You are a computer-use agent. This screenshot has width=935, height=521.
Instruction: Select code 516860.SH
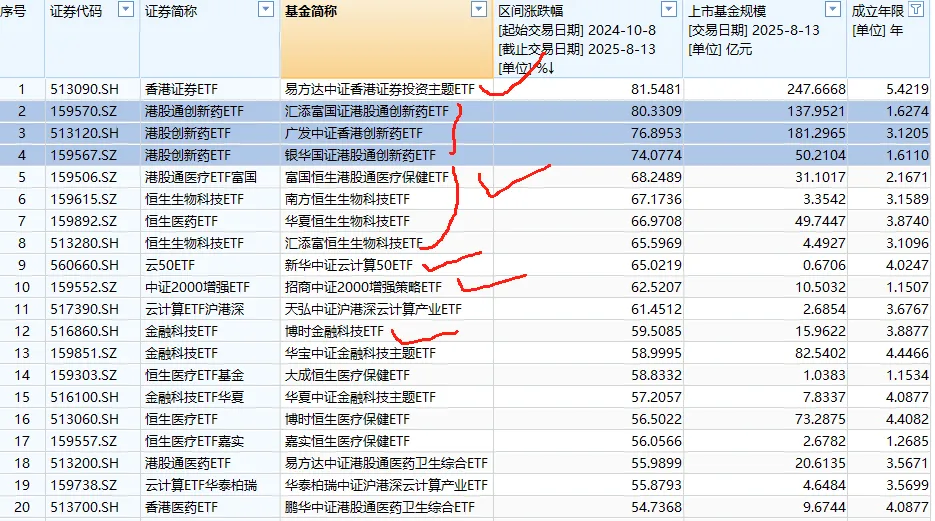[84, 331]
